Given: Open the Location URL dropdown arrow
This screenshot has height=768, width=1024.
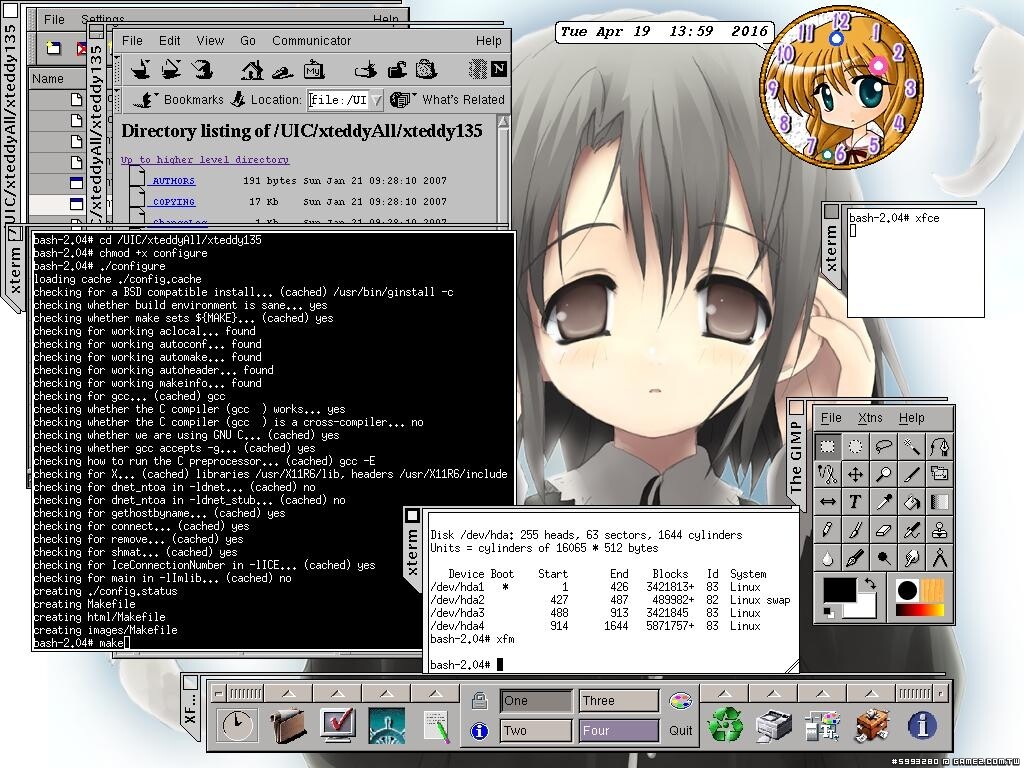Looking at the screenshot, I should coord(376,100).
